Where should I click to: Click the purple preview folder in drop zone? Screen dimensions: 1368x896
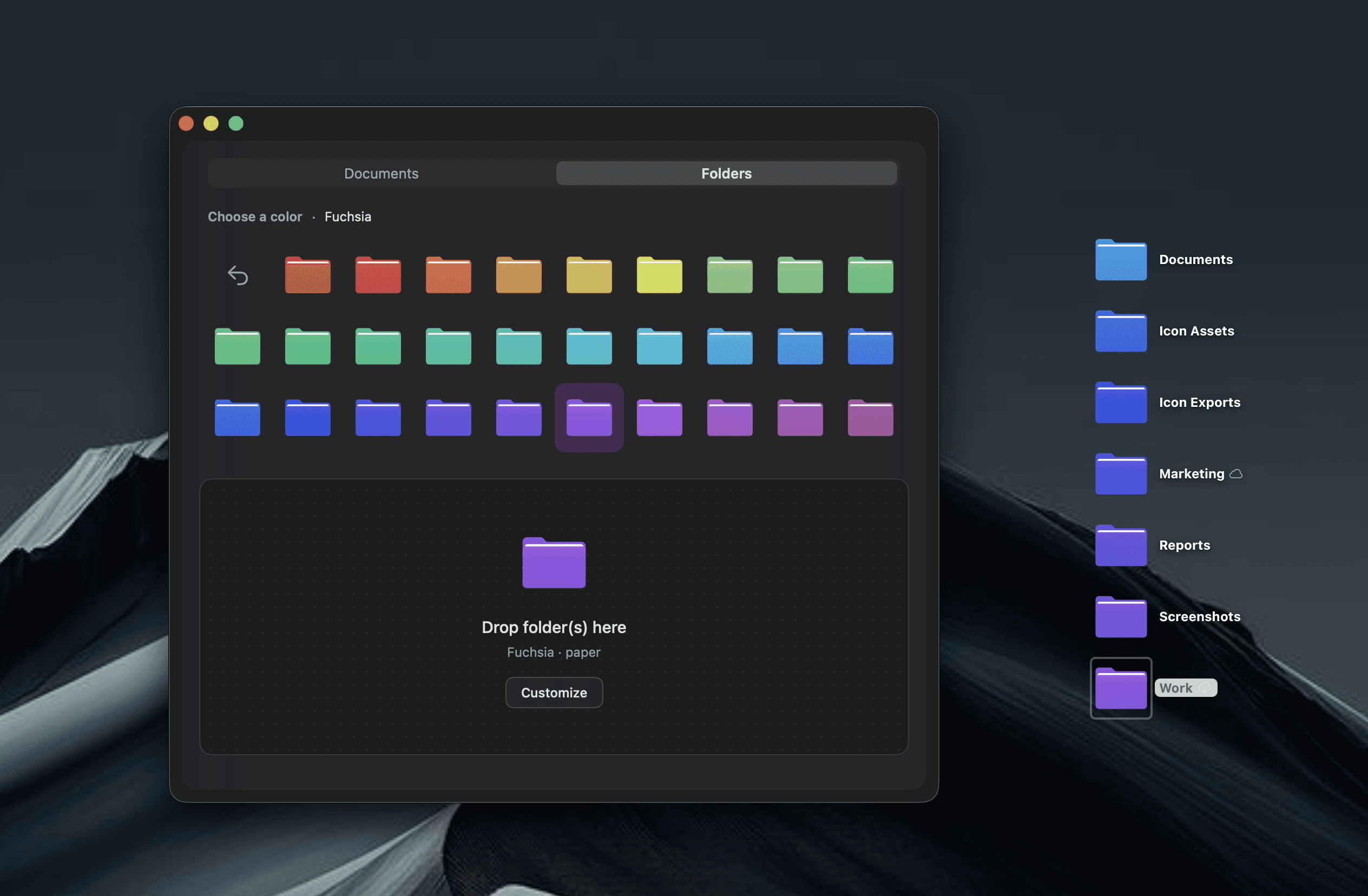coord(554,563)
